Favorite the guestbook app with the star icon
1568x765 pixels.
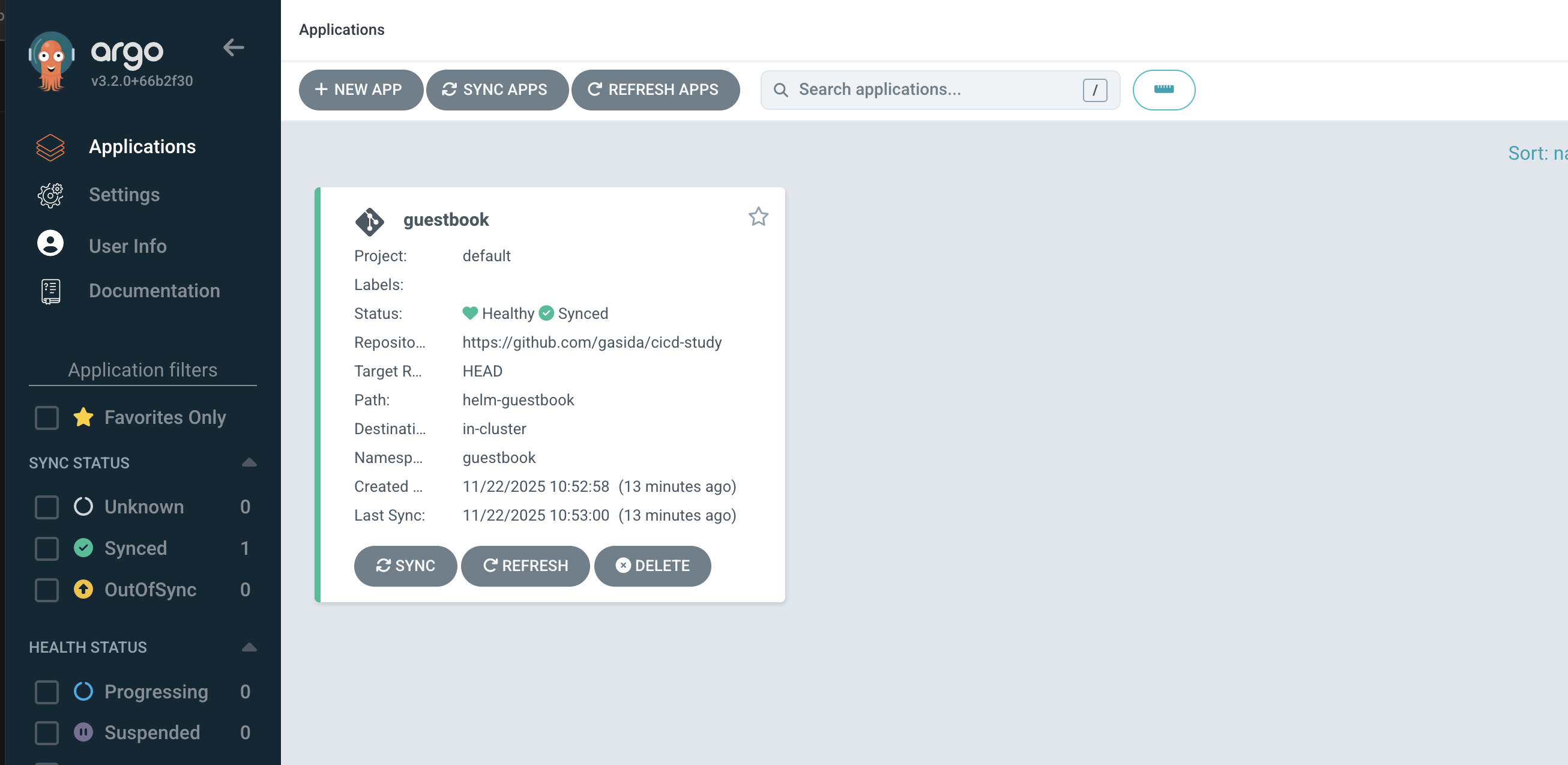click(x=758, y=217)
